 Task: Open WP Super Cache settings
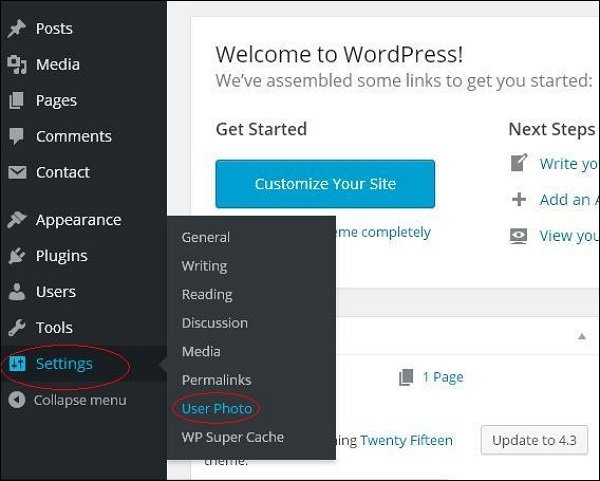coord(232,437)
